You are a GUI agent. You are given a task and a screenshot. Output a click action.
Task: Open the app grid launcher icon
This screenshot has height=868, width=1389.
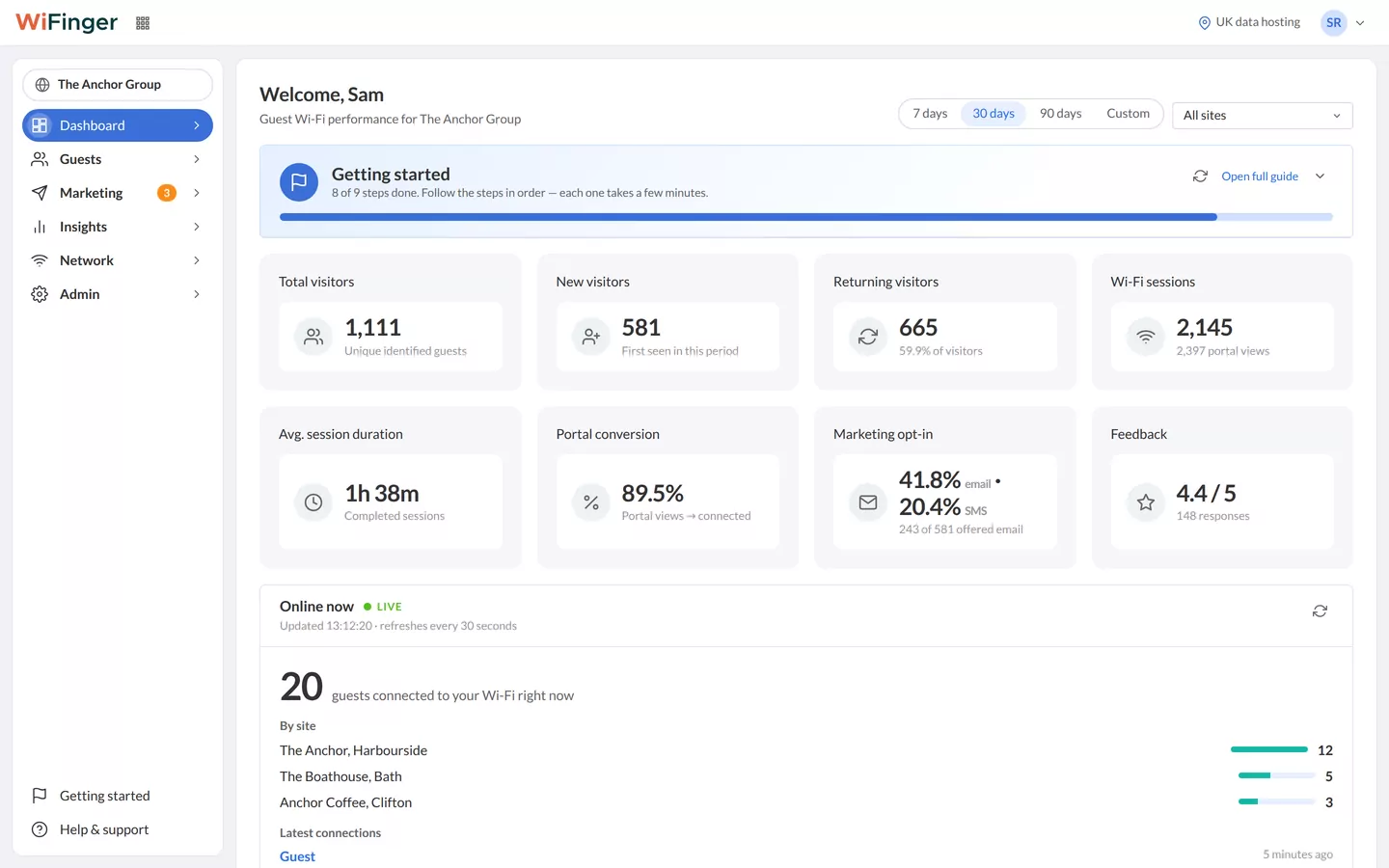pyautogui.click(x=143, y=23)
